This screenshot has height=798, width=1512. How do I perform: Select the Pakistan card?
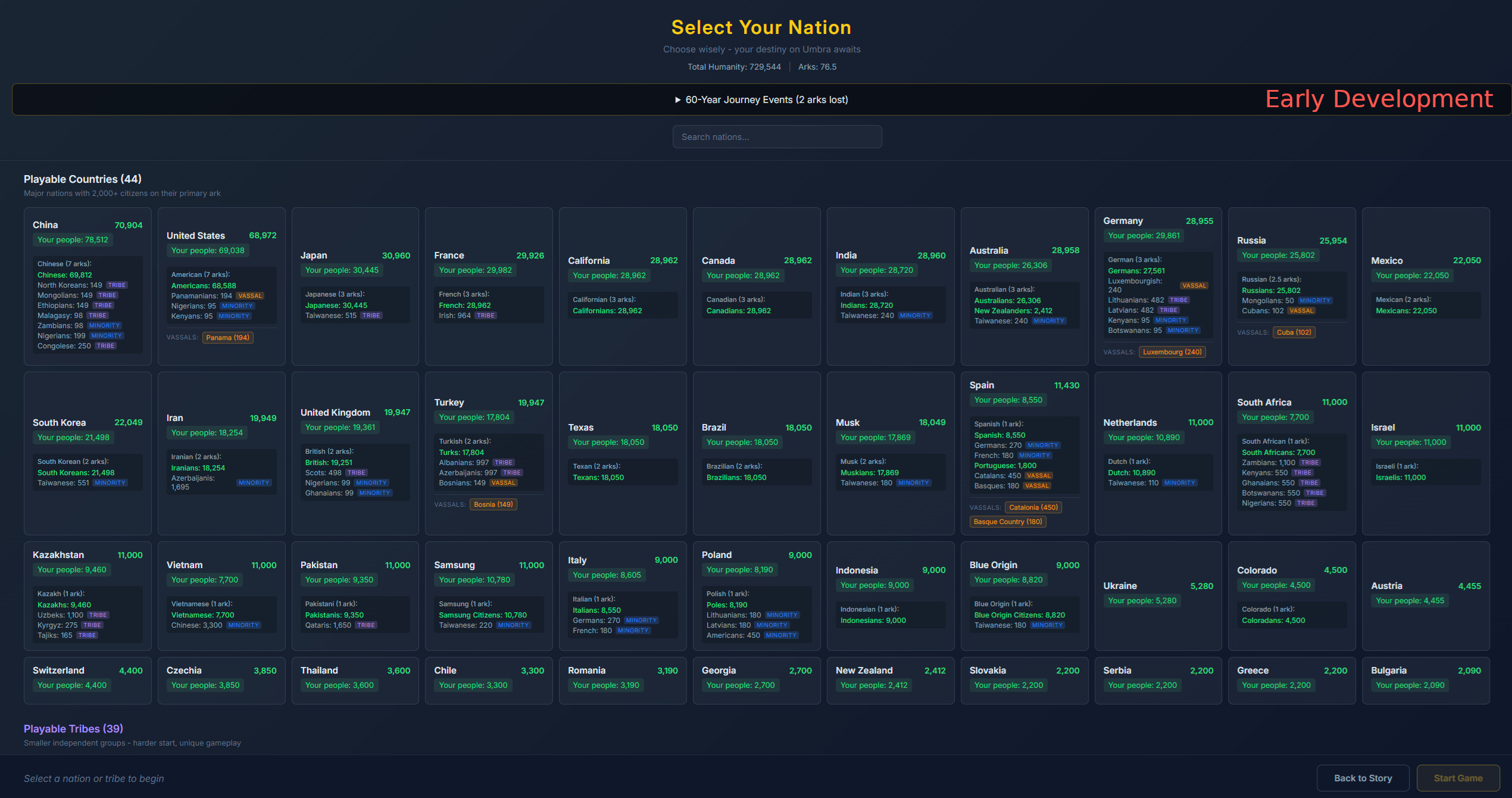[355, 596]
